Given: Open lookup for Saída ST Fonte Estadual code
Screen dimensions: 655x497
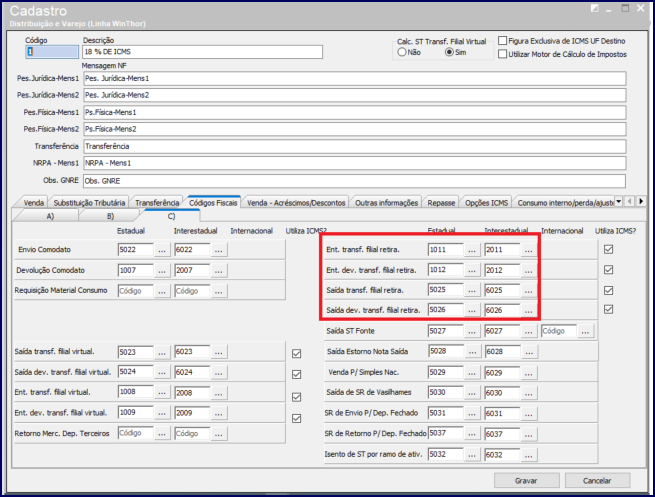Looking at the screenshot, I should point(472,331).
